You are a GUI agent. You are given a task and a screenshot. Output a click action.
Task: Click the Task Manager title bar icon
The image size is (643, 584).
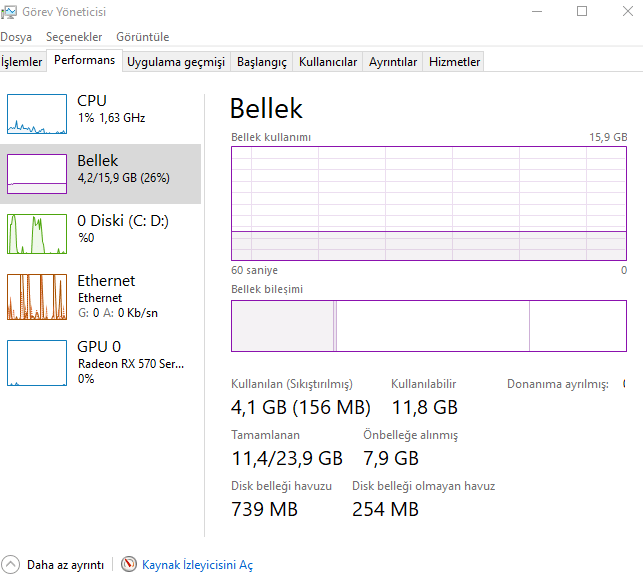[x=9, y=12]
